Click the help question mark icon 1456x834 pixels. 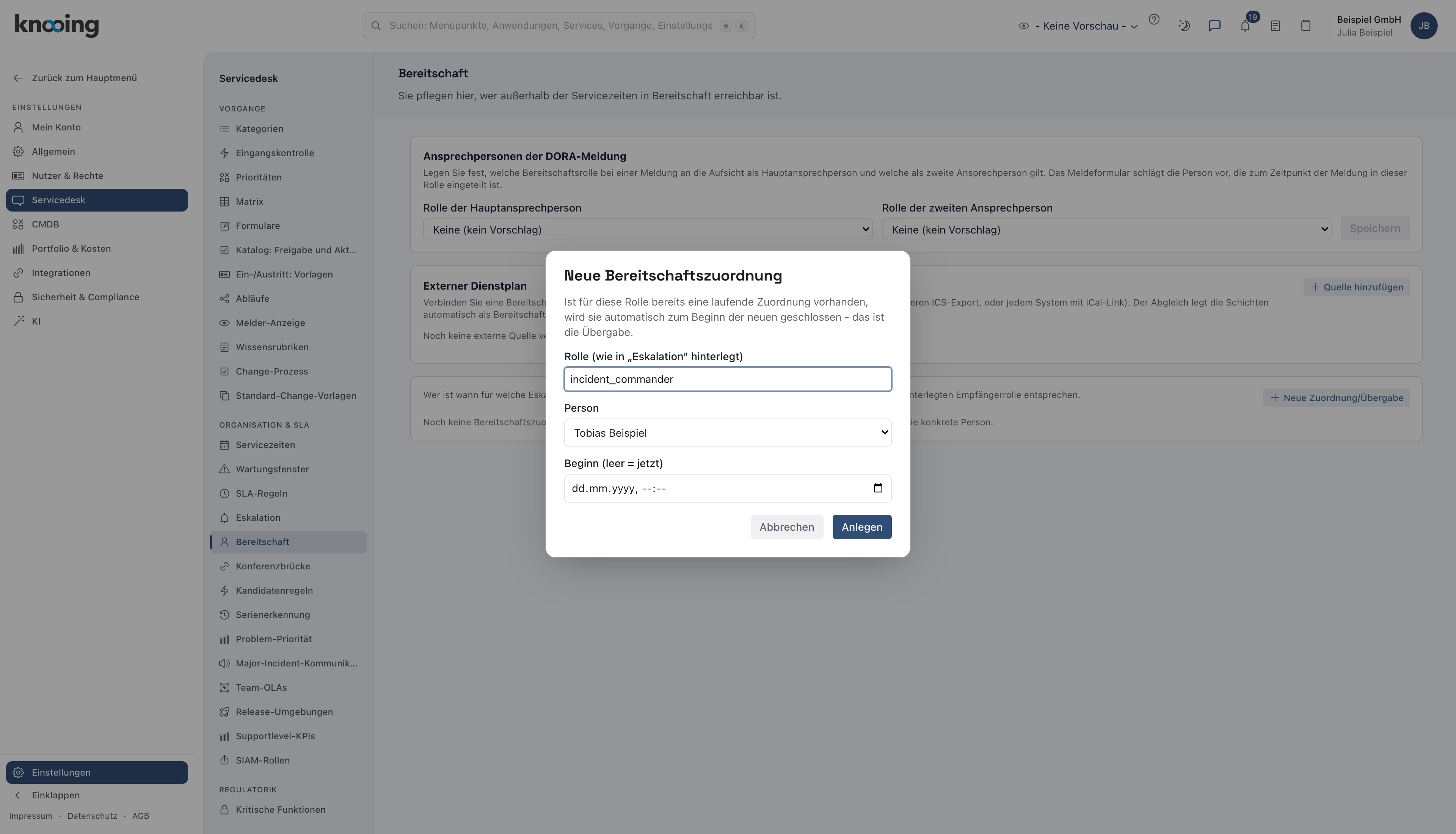pos(1154,19)
